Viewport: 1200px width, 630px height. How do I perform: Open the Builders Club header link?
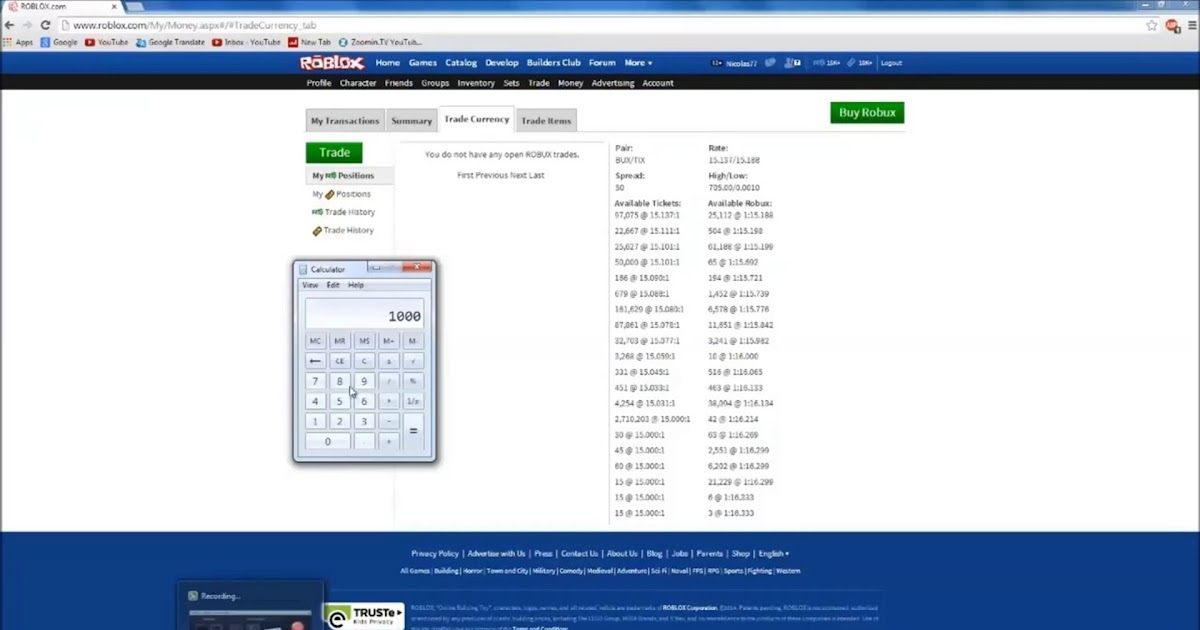point(554,63)
